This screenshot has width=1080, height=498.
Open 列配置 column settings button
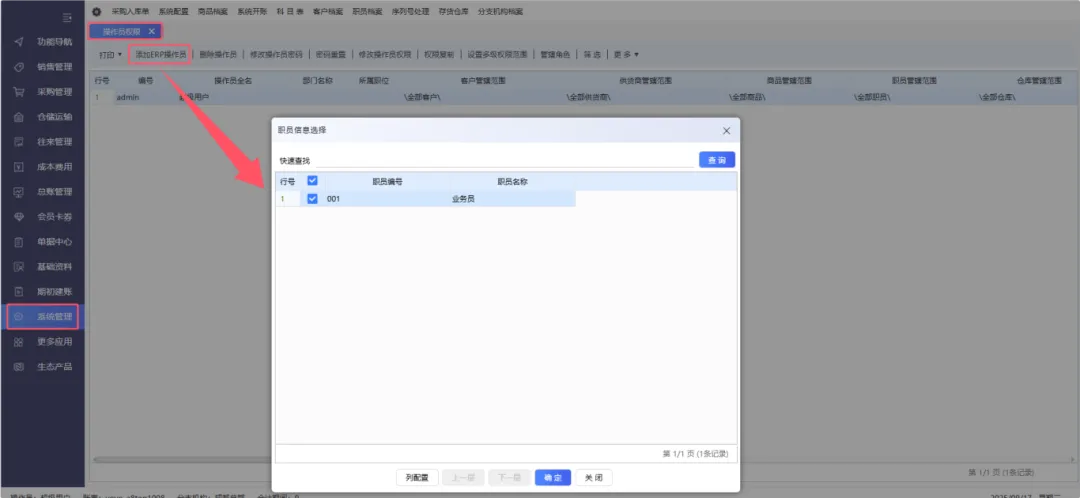click(417, 478)
